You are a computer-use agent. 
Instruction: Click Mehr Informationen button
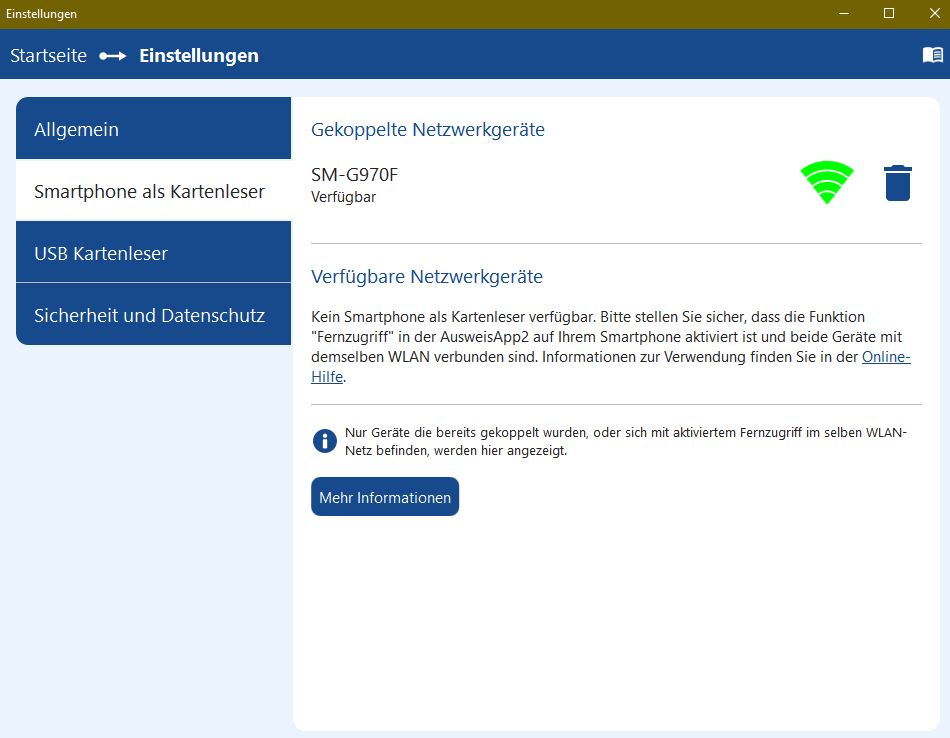click(384, 496)
